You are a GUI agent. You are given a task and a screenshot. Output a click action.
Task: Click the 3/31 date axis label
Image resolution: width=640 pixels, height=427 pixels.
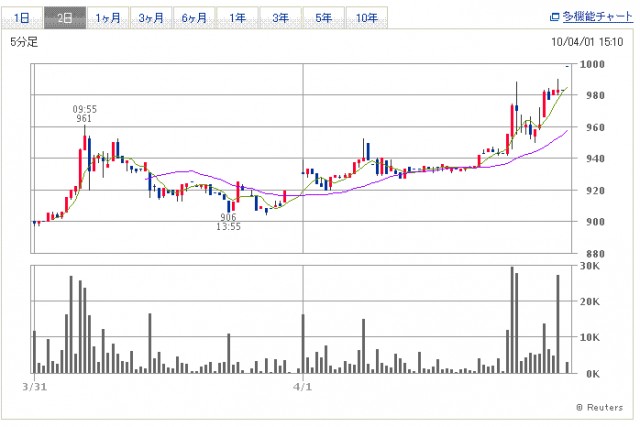click(35, 387)
